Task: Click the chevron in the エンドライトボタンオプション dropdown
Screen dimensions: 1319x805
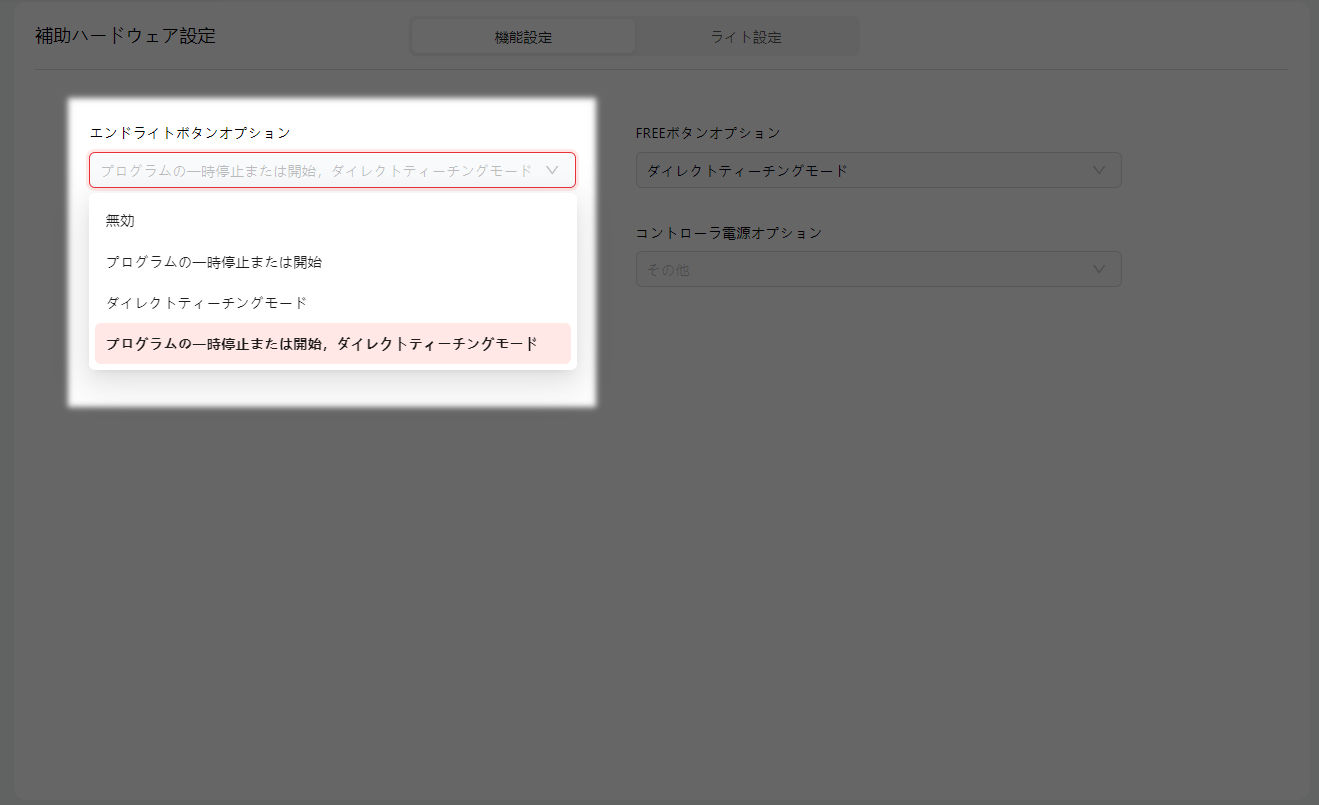Action: (x=552, y=170)
